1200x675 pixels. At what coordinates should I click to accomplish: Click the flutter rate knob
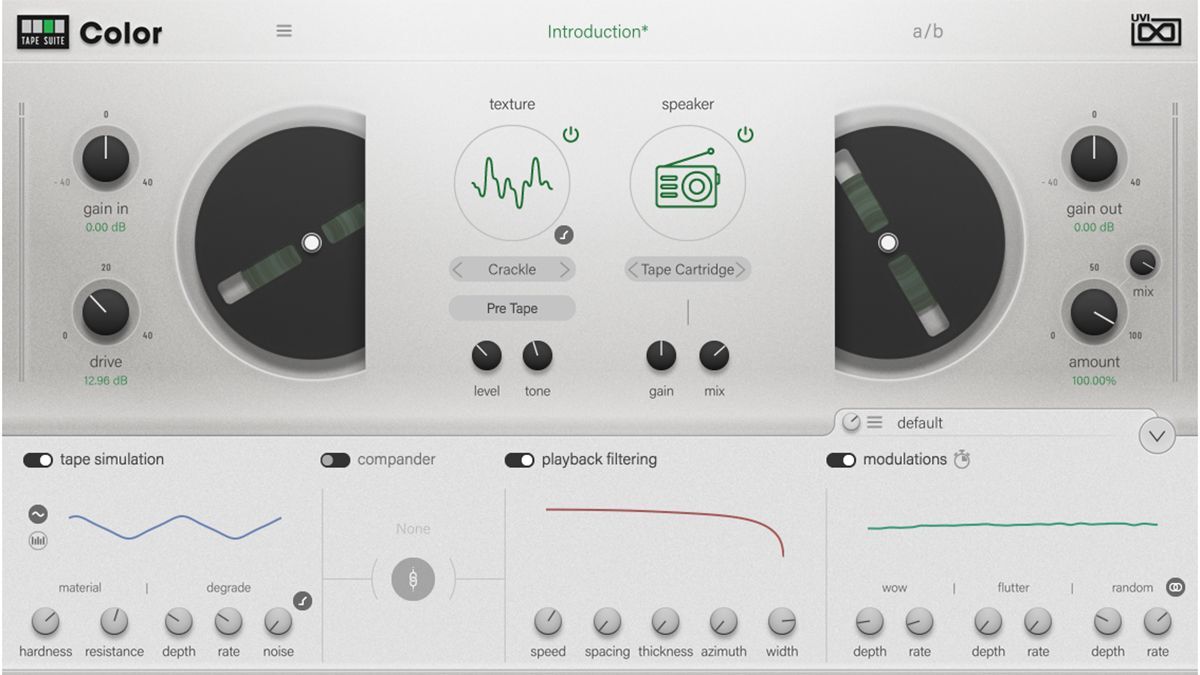point(1038,622)
